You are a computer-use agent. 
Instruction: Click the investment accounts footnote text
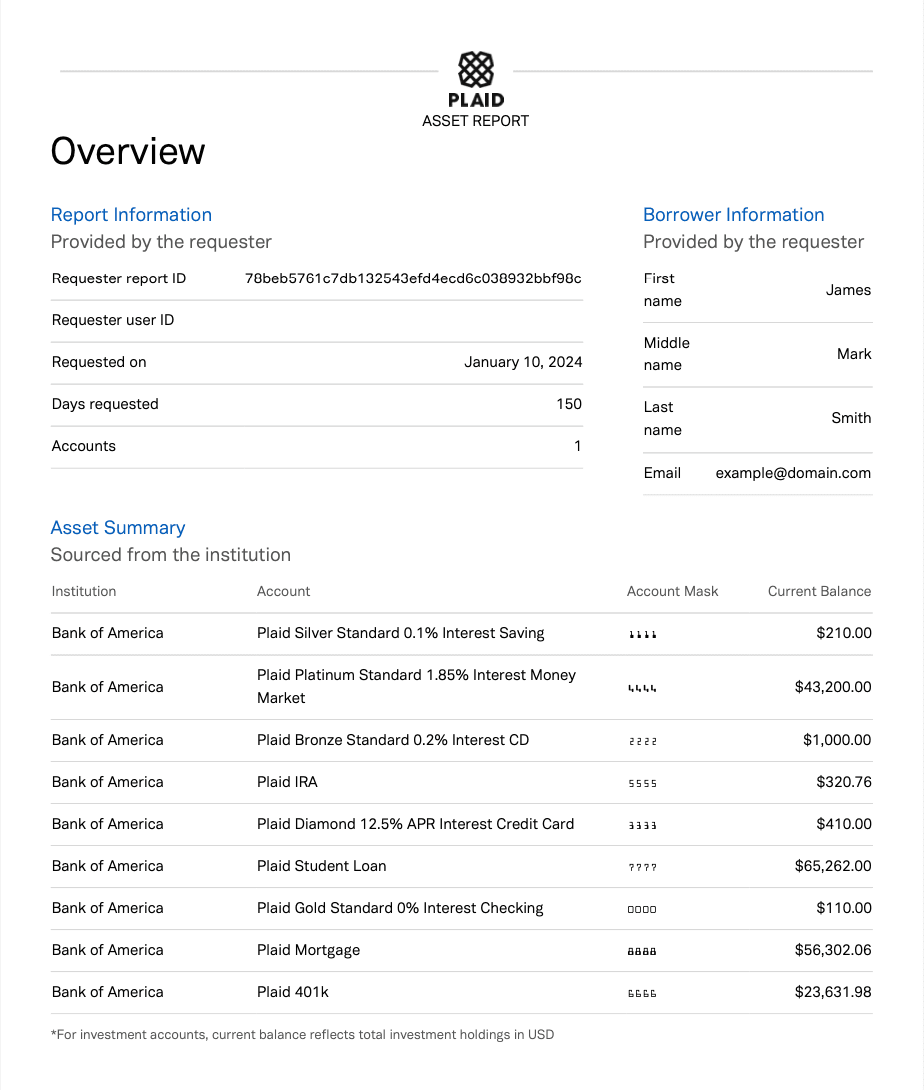click(x=303, y=1034)
